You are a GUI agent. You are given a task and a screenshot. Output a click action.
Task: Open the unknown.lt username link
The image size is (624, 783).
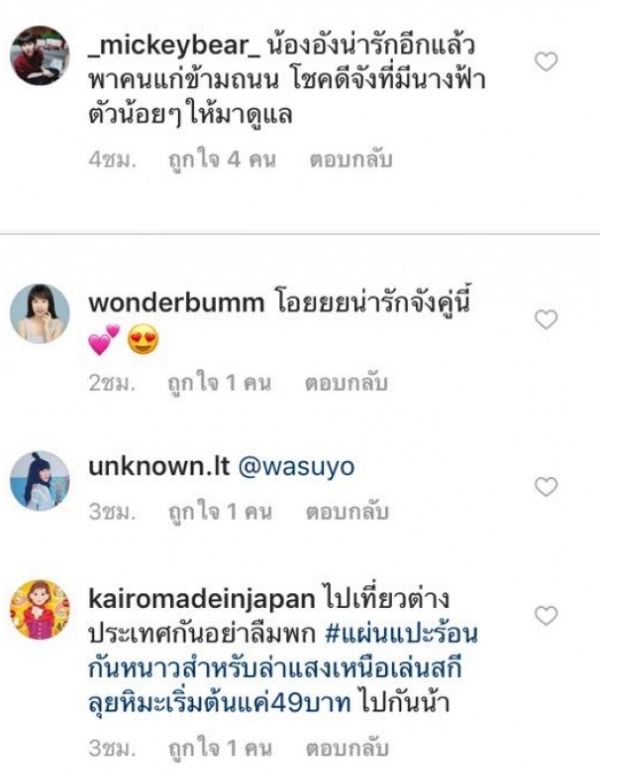[x=159, y=466]
